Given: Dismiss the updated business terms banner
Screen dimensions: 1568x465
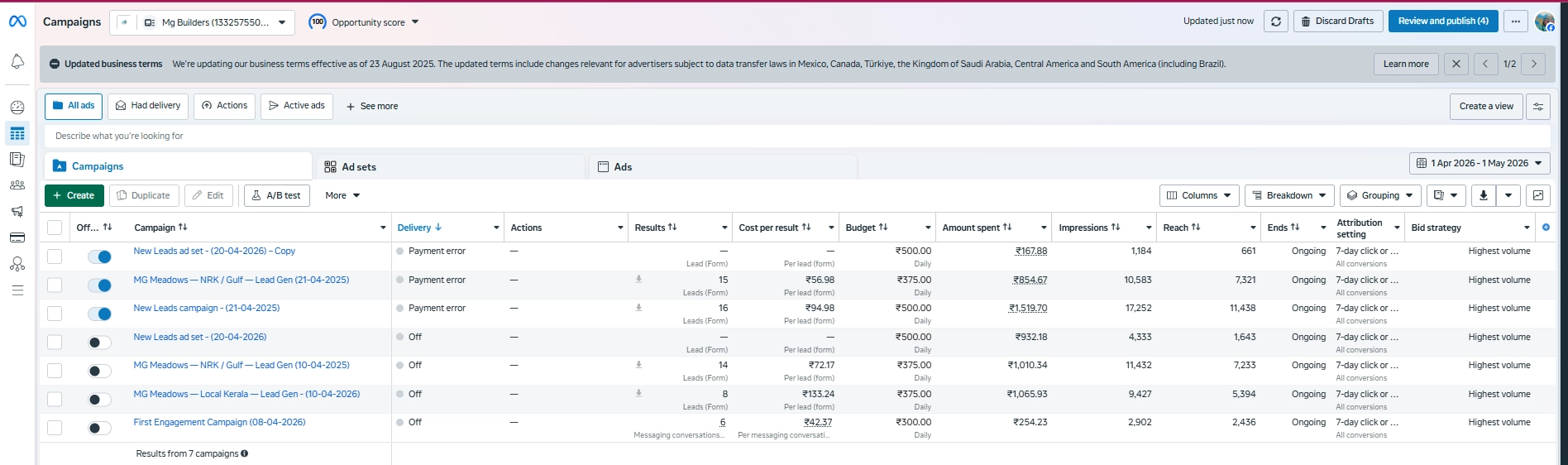Looking at the screenshot, I should coord(1456,64).
